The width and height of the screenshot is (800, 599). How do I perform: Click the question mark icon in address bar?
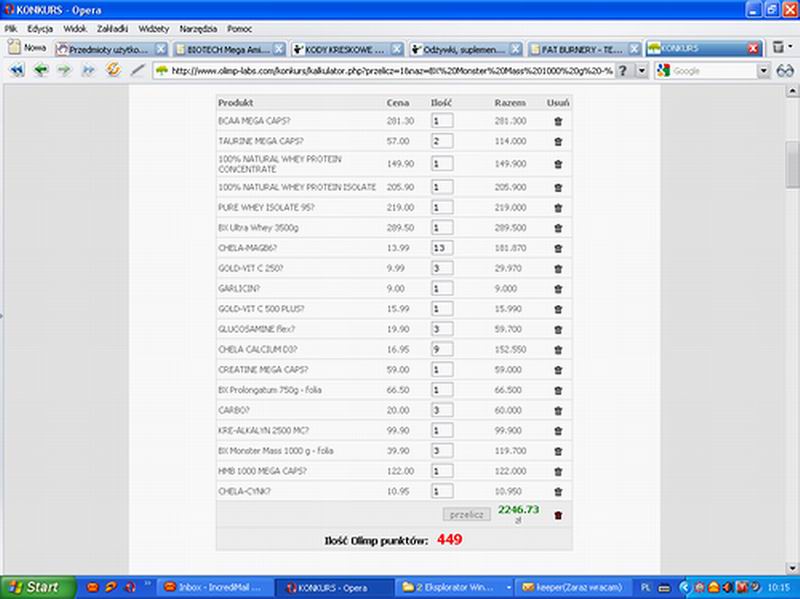point(623,71)
